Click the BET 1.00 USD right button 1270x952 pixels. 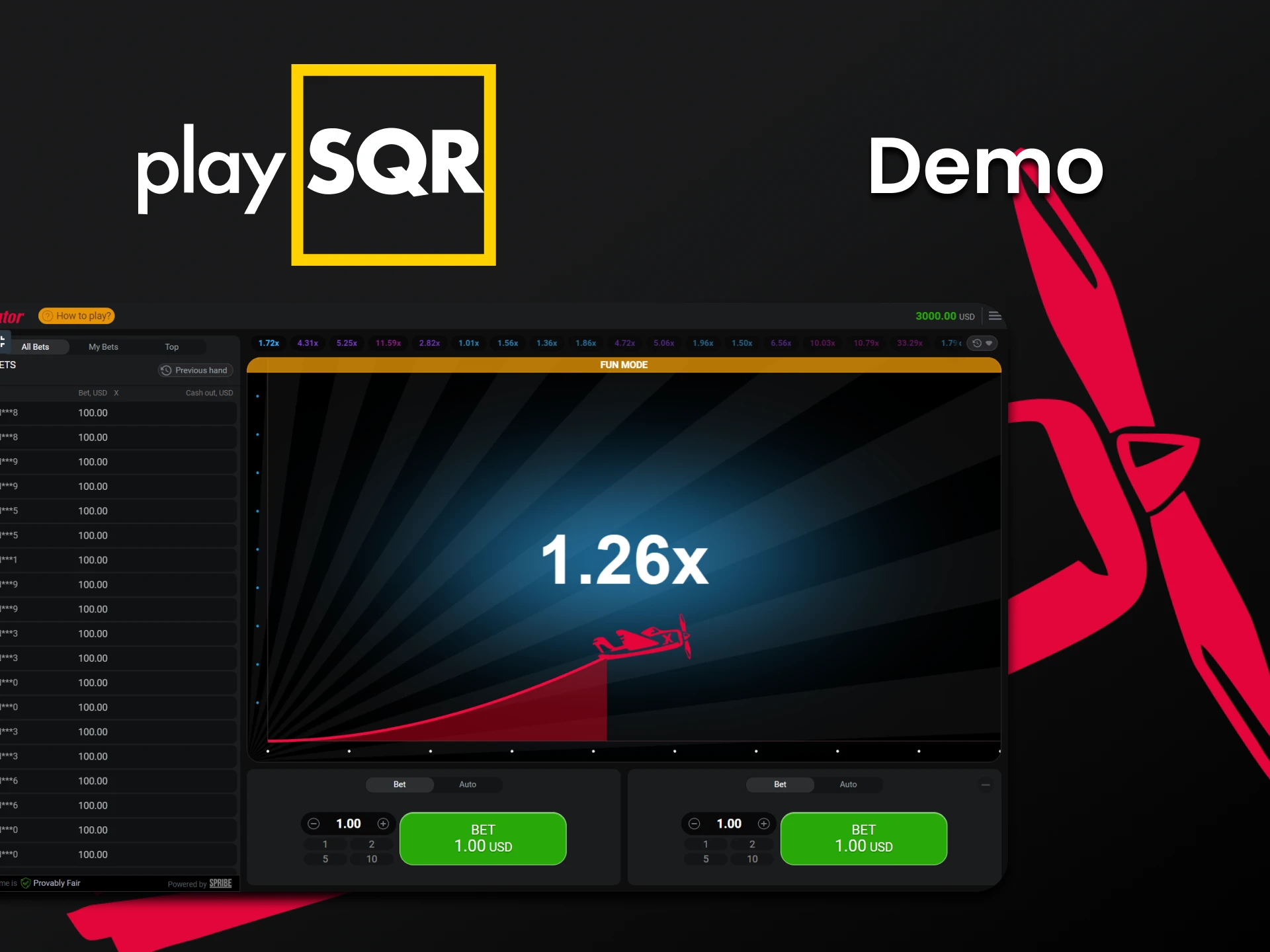click(862, 838)
